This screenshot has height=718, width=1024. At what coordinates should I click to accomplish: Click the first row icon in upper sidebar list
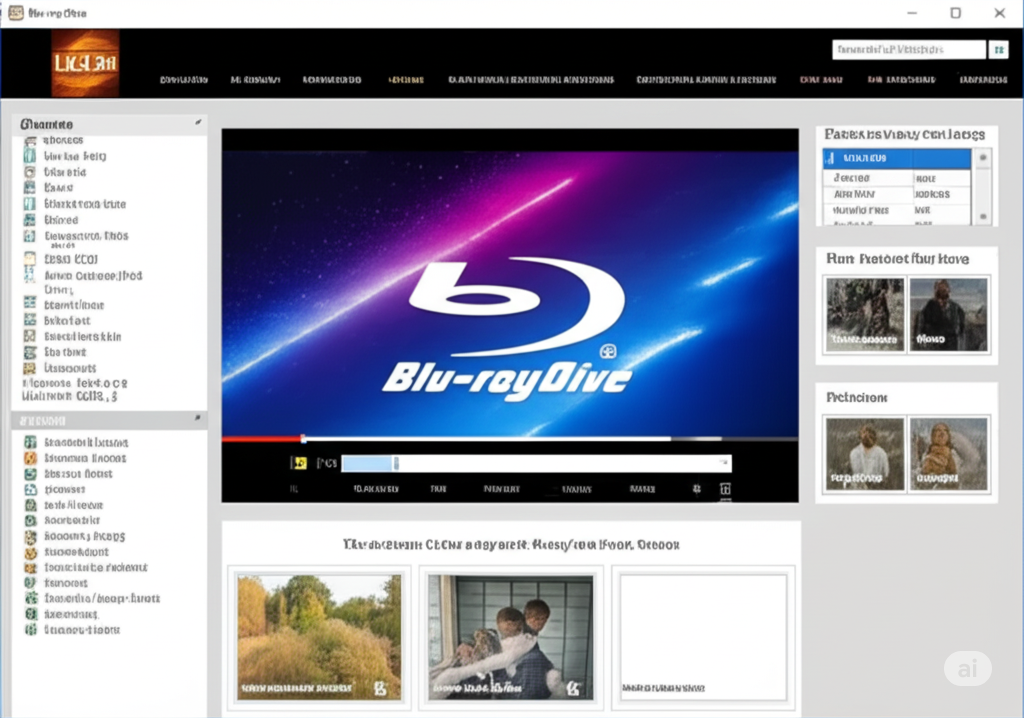(30, 140)
